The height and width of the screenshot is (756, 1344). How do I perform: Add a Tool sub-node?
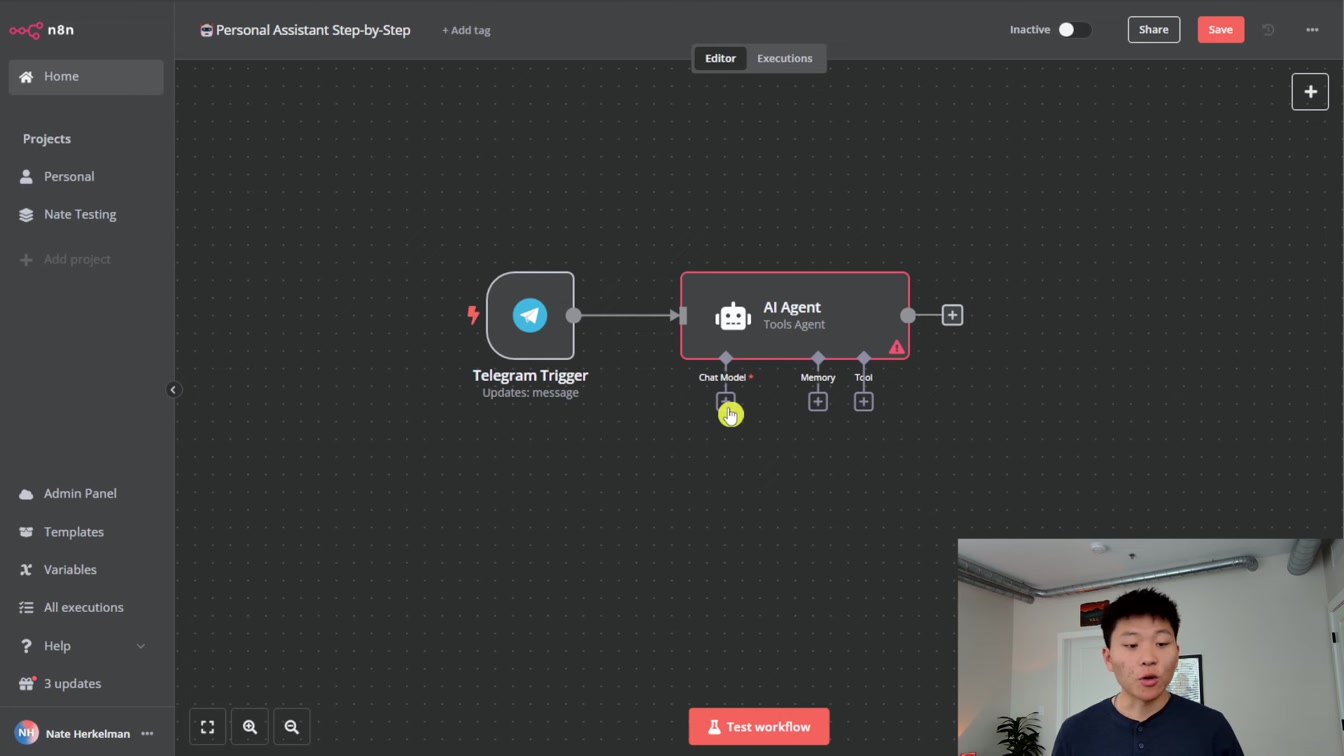pos(864,402)
